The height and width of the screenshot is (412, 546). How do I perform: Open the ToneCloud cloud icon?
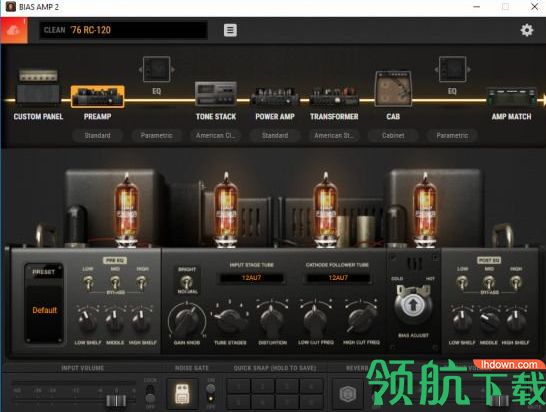[14, 30]
